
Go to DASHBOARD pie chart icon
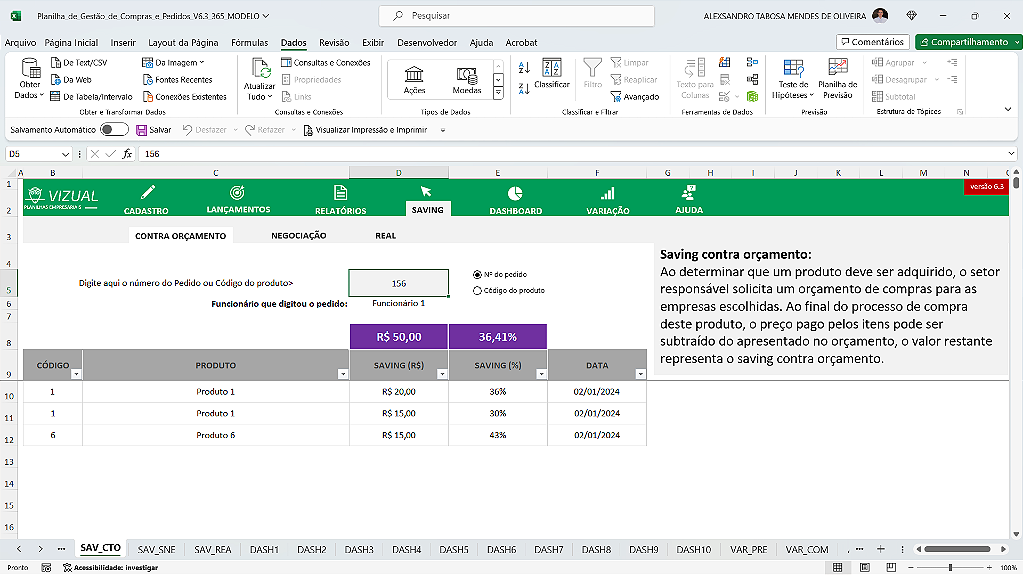515,192
